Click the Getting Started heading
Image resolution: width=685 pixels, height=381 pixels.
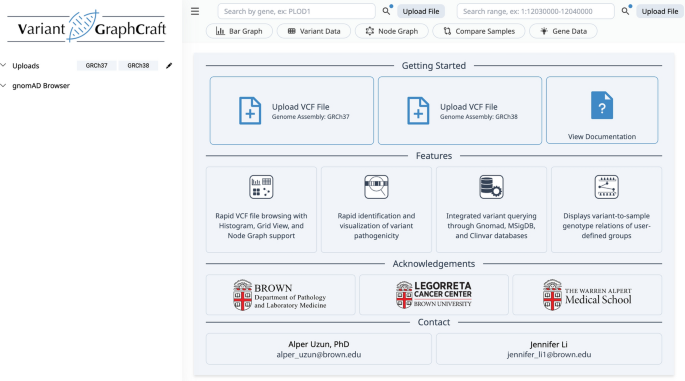pos(434,66)
